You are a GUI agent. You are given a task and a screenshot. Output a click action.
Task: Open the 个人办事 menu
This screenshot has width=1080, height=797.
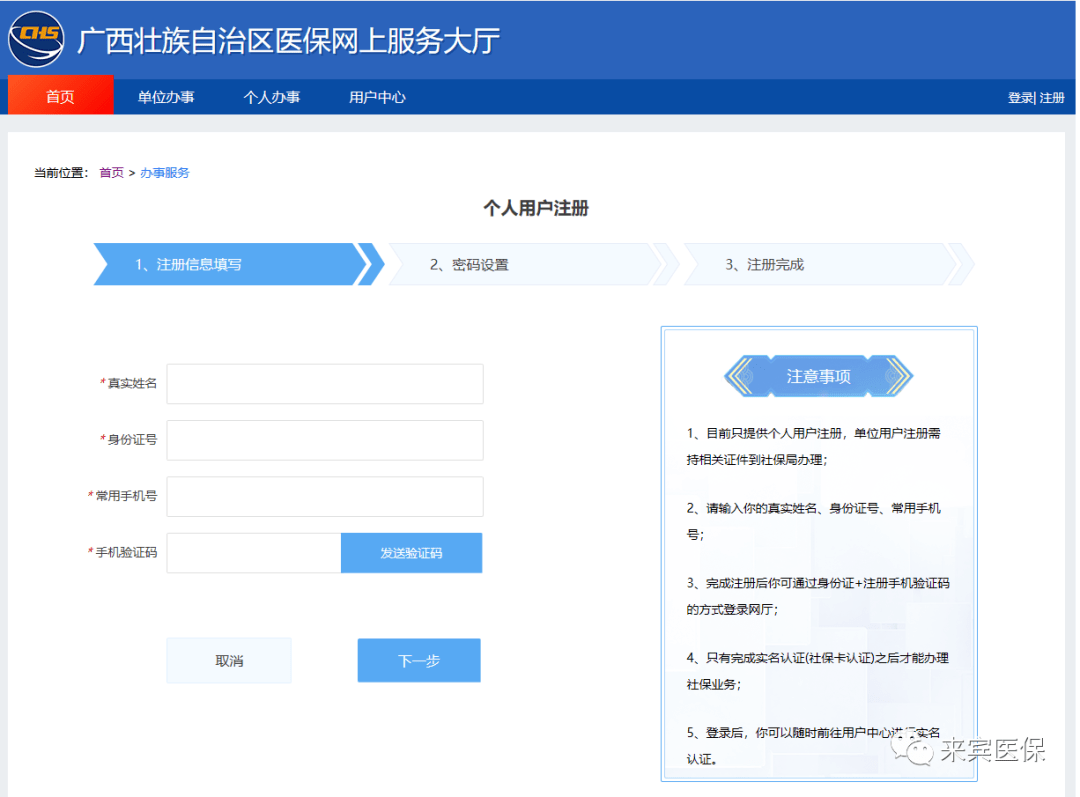[x=271, y=97]
